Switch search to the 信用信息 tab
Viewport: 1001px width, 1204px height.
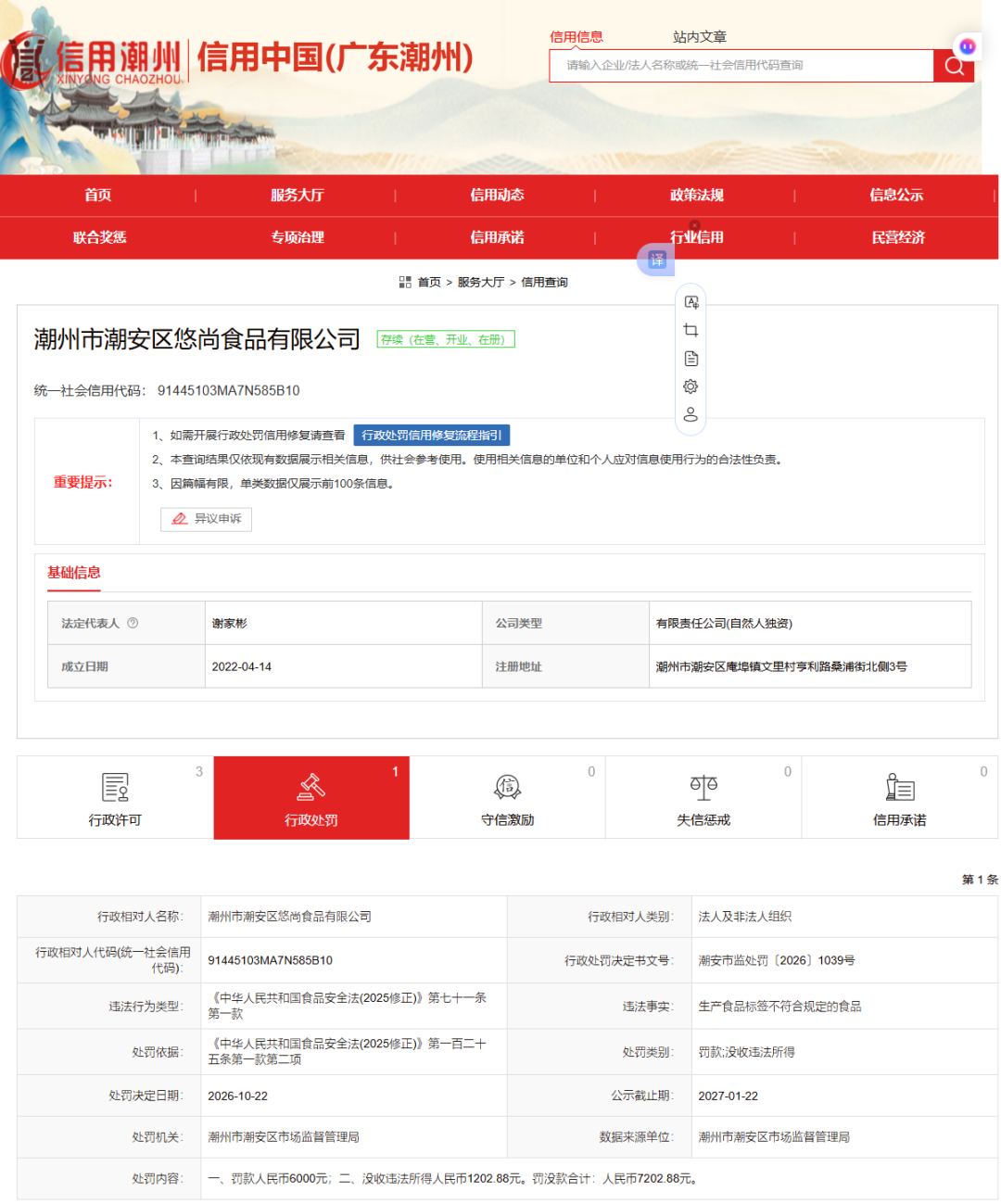pos(577,37)
